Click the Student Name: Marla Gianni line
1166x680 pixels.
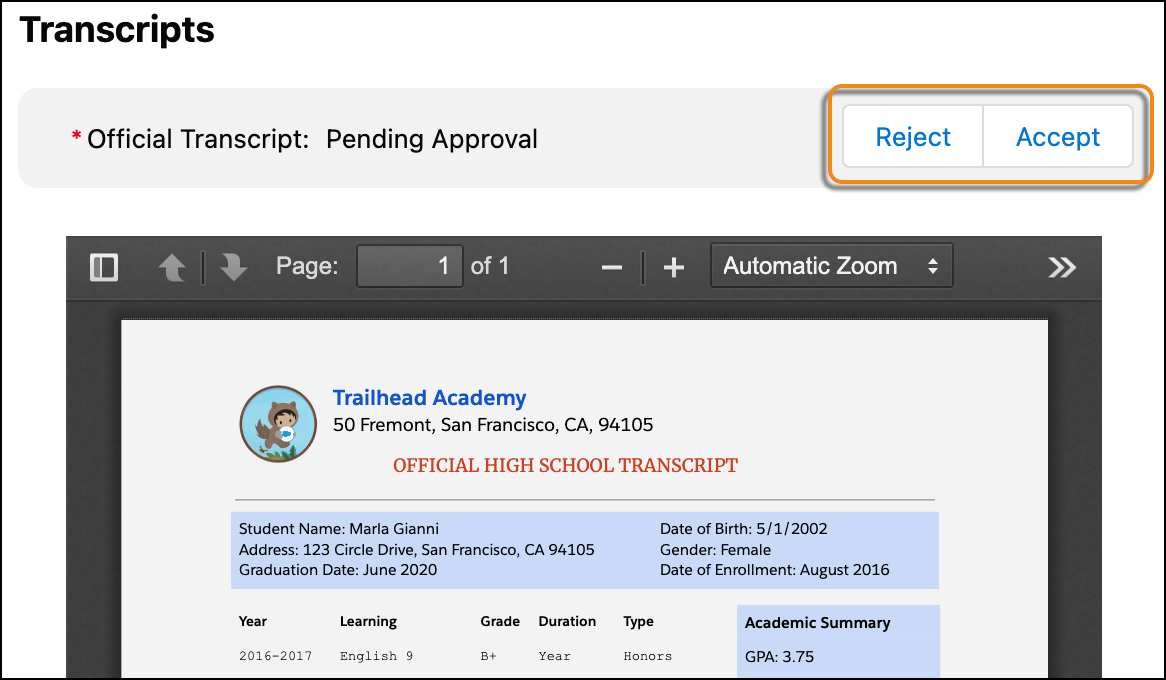[338, 529]
